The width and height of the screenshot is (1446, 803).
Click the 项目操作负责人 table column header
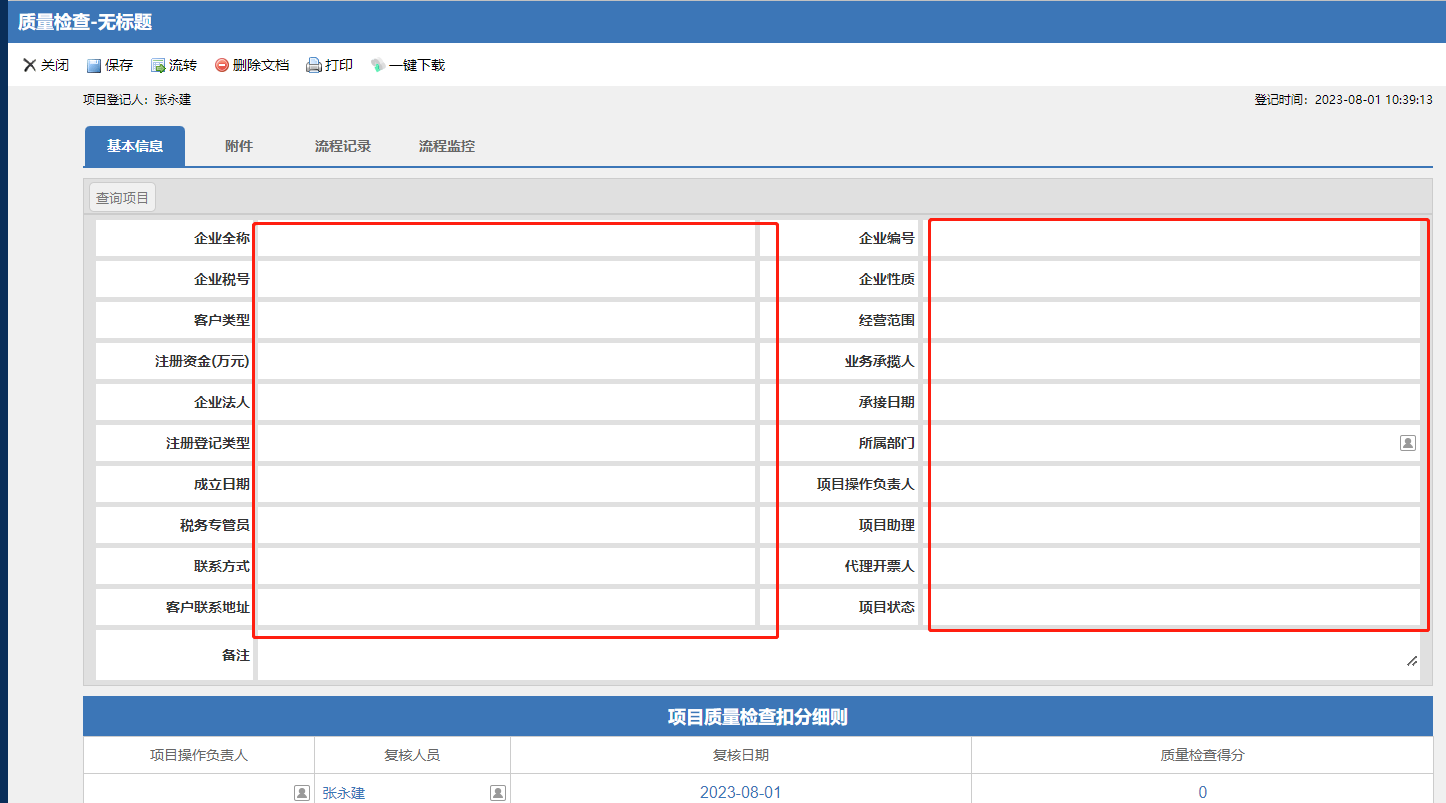[x=199, y=755]
